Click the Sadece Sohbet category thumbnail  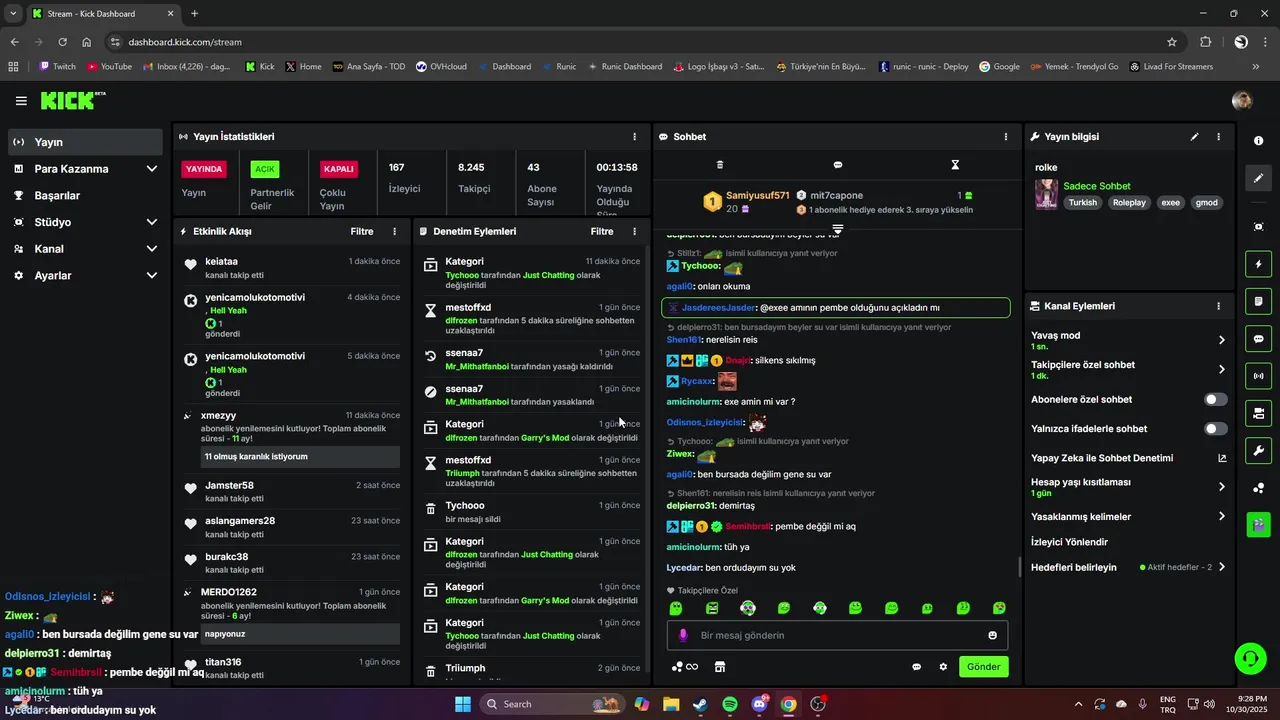pyautogui.click(x=1047, y=195)
